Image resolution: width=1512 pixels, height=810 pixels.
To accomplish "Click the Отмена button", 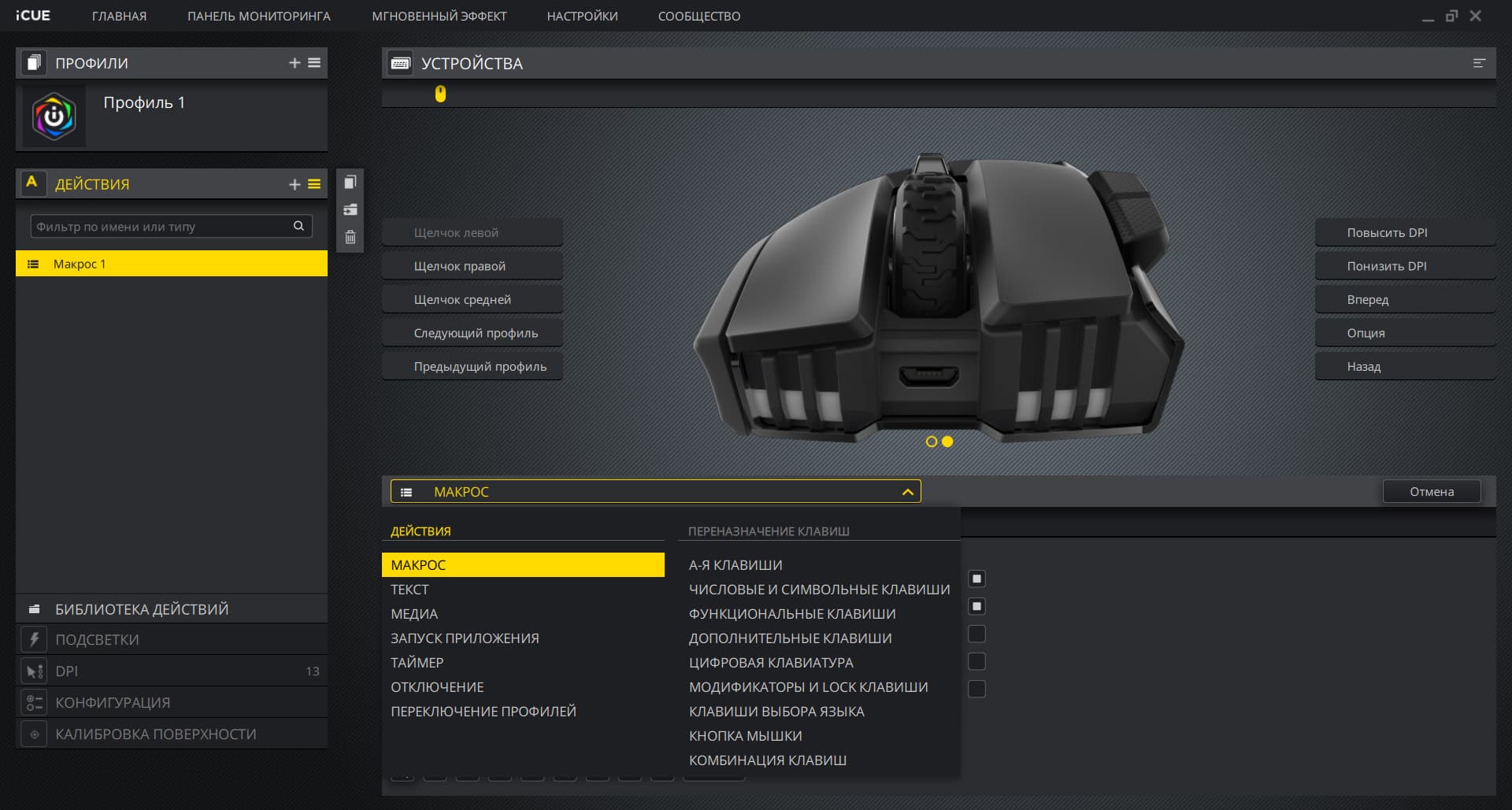I will tap(1432, 491).
